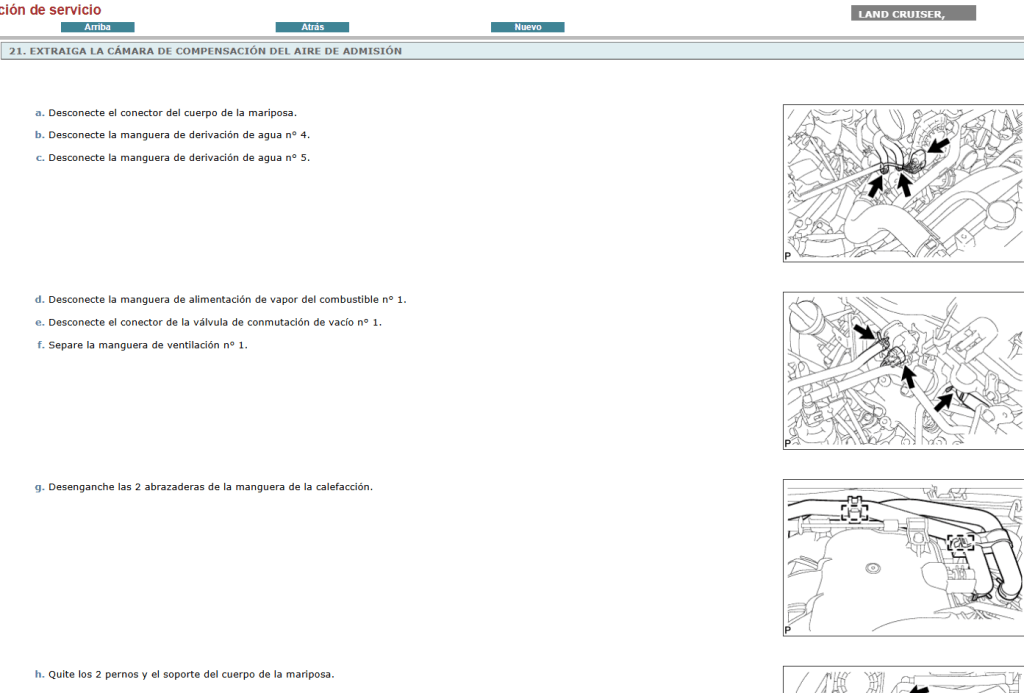Click the Atrás navigation button
The image size is (1024, 693).
pyautogui.click(x=313, y=27)
